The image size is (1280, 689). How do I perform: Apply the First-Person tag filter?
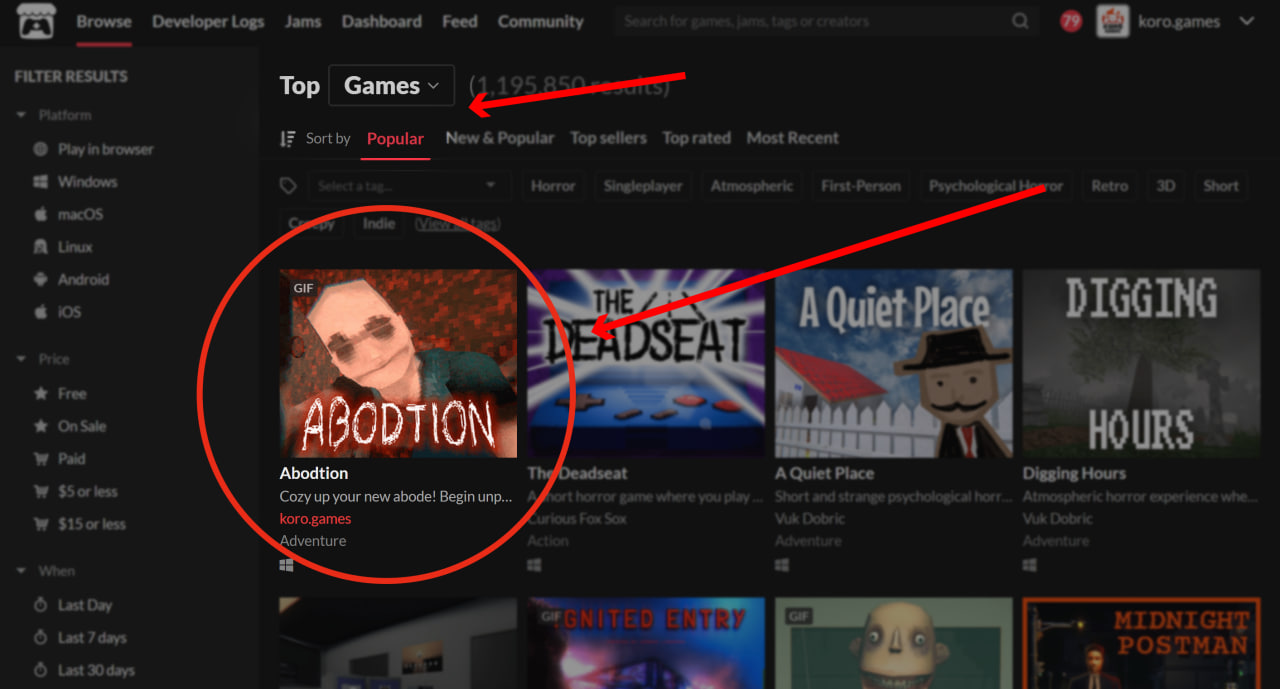tap(861, 186)
